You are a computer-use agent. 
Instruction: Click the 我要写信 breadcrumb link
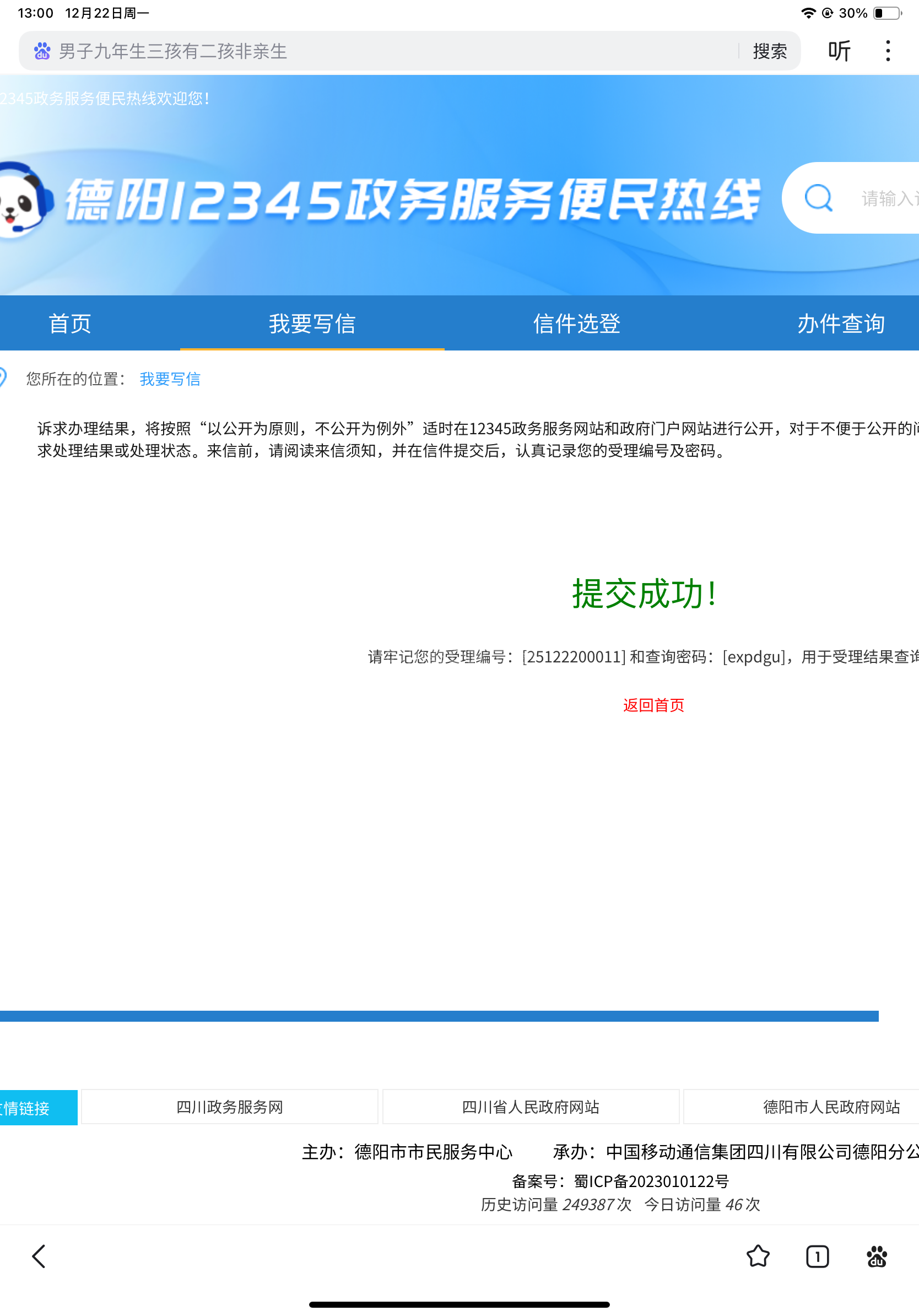point(170,379)
